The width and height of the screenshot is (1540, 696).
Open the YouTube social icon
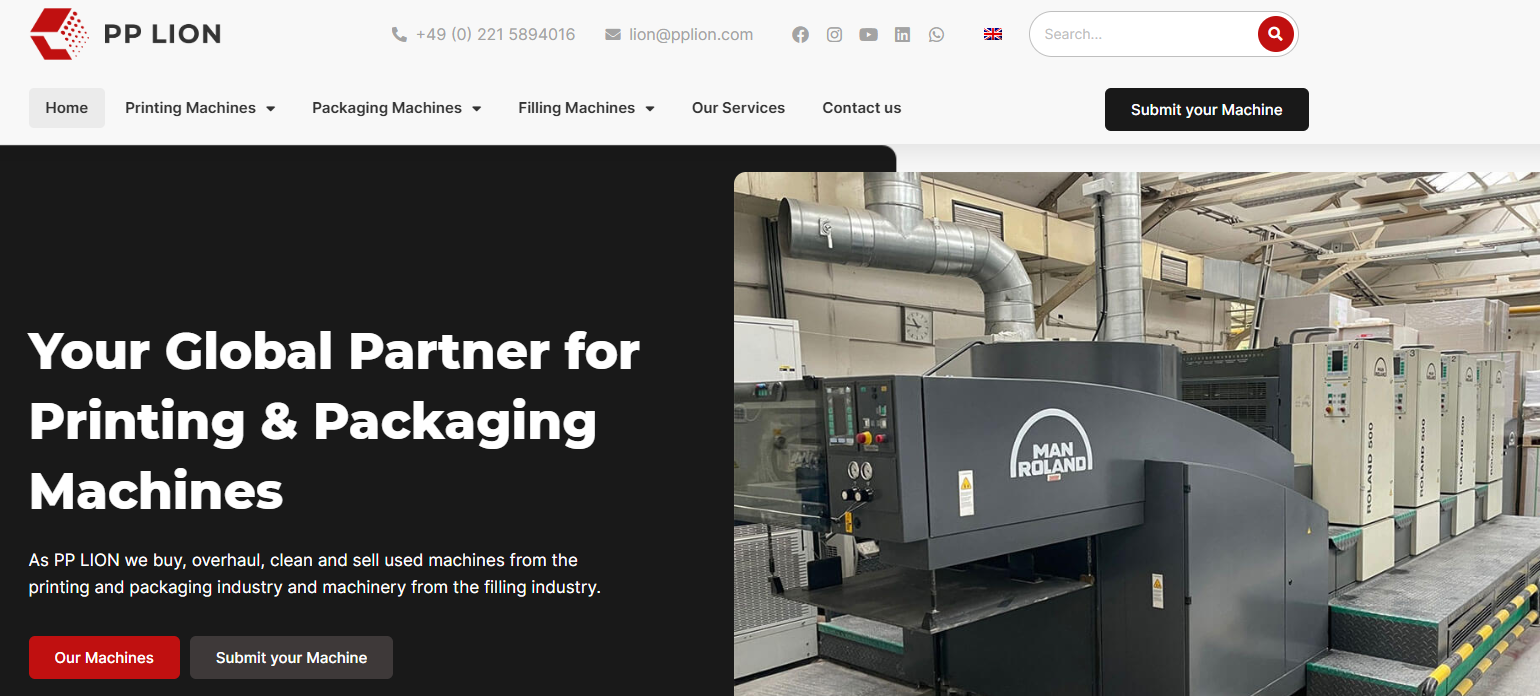[868, 35]
